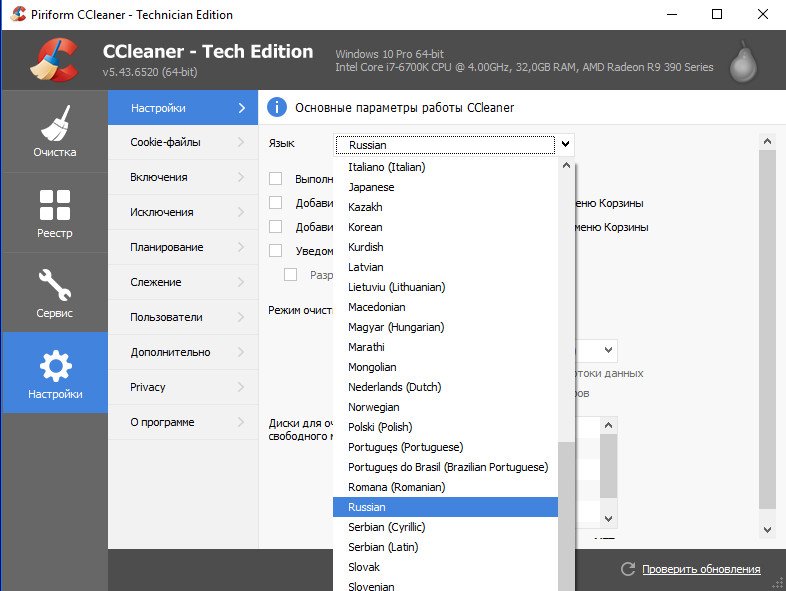The height and width of the screenshot is (591, 786).
Task: Toggle the second Добави... checkbox above Уведом
Action: coord(275,227)
